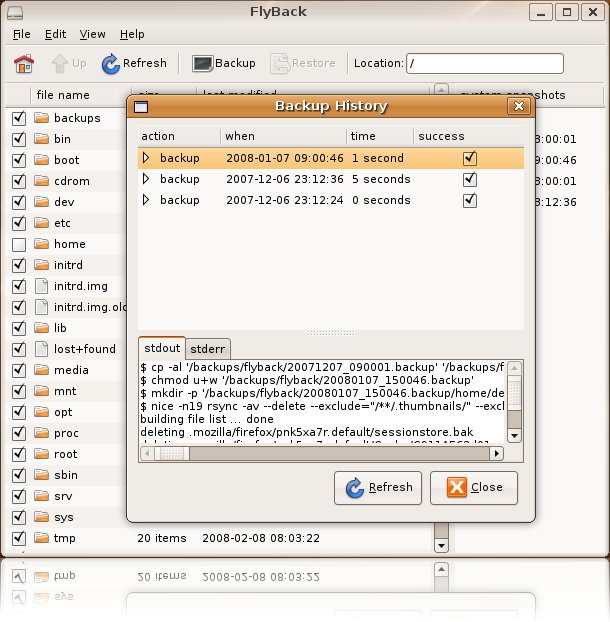Uncheck the backups folder checkbox
This screenshot has height=622, width=610.
point(19,118)
